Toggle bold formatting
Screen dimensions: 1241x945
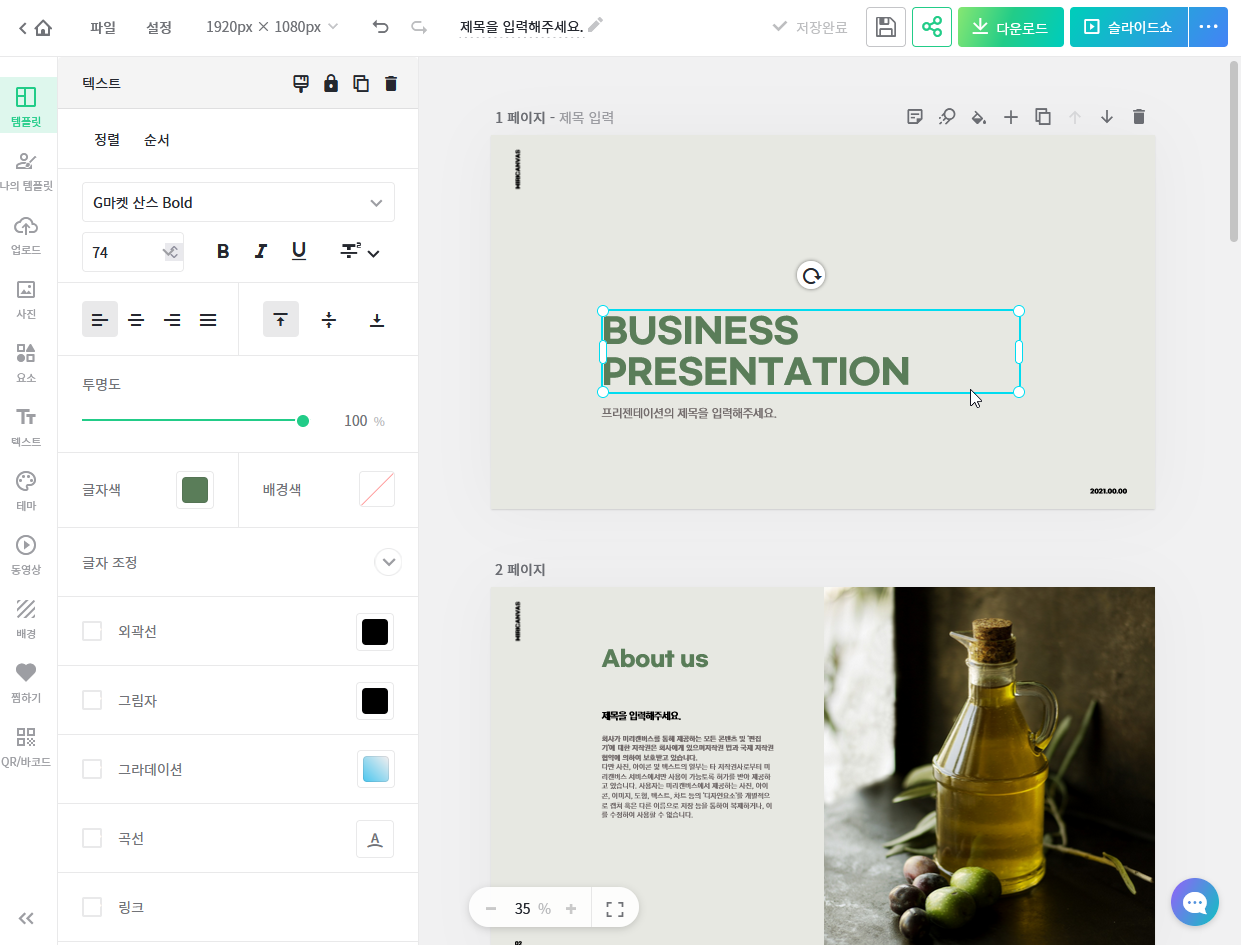tap(223, 251)
